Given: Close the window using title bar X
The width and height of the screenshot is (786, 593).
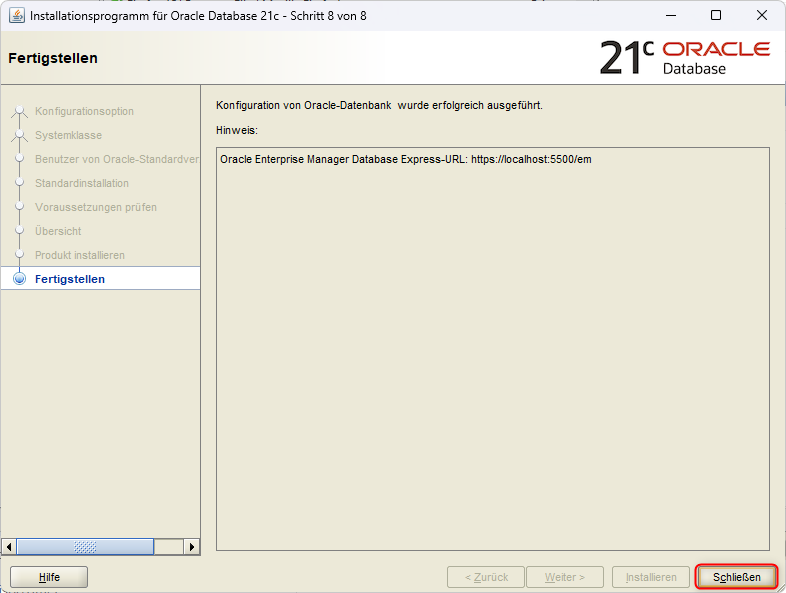Looking at the screenshot, I should click(x=761, y=16).
